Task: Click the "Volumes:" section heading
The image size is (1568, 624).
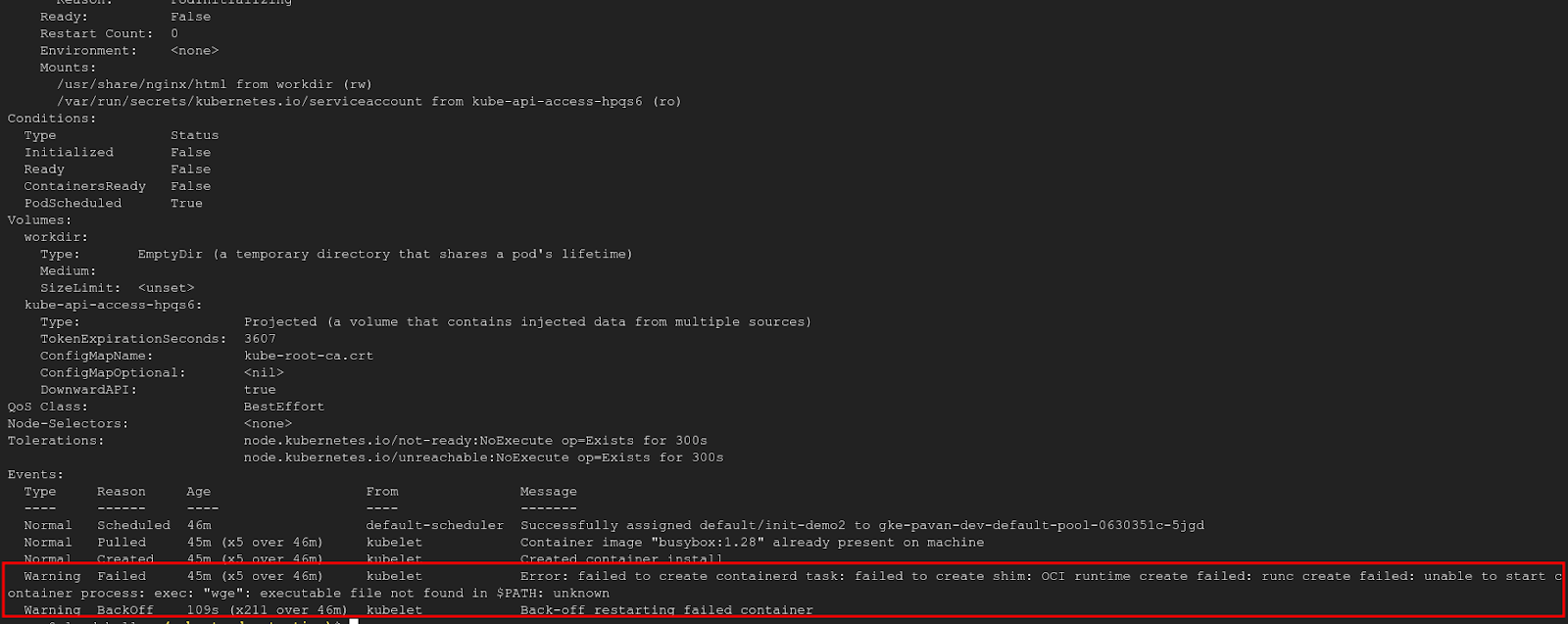Action: pos(39,219)
